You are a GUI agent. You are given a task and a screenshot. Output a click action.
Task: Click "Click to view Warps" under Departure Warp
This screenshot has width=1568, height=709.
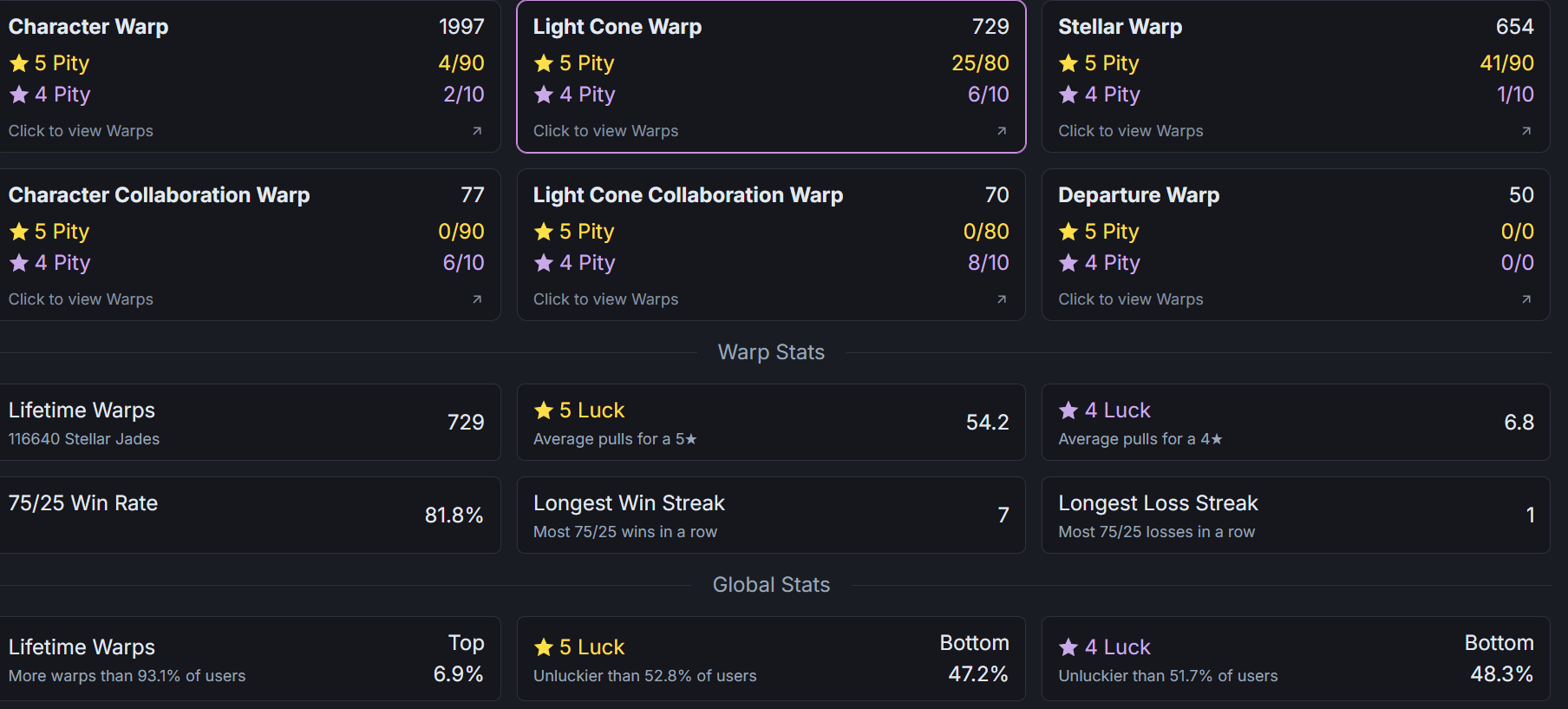1130,299
